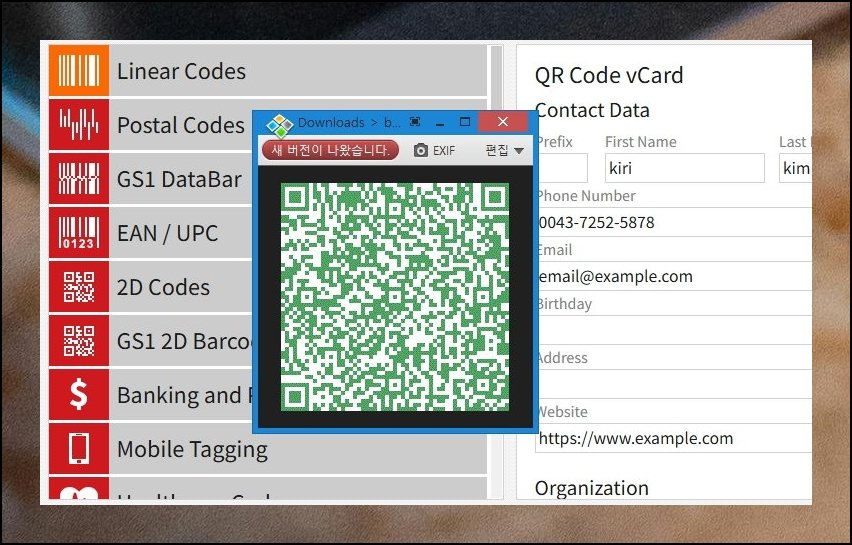Open Postal Codes category
This screenshot has width=852, height=545.
[180, 125]
